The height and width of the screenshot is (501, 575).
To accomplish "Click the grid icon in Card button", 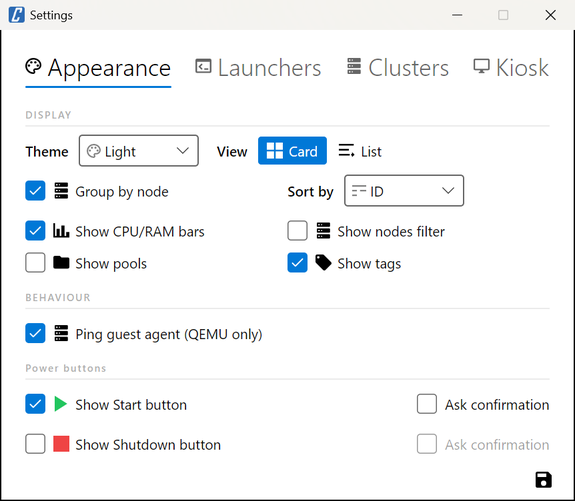I will pyautogui.click(x=275, y=151).
